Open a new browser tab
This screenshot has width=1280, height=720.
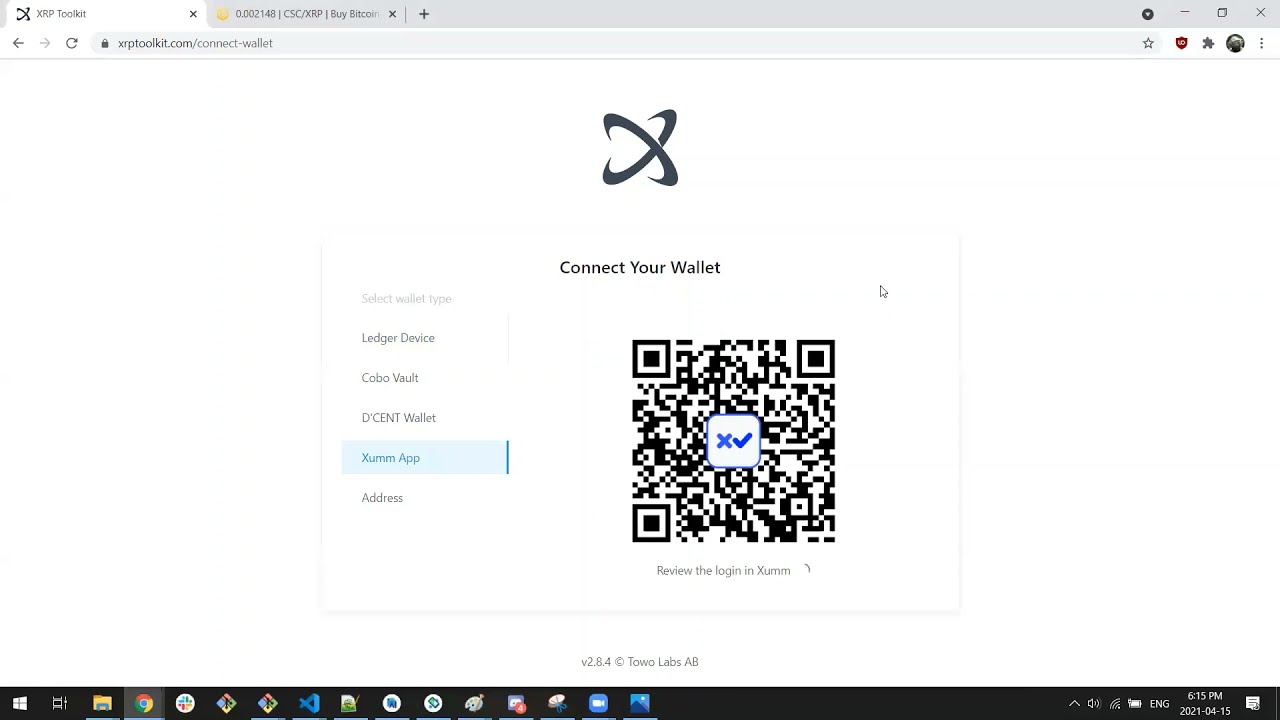click(x=424, y=14)
